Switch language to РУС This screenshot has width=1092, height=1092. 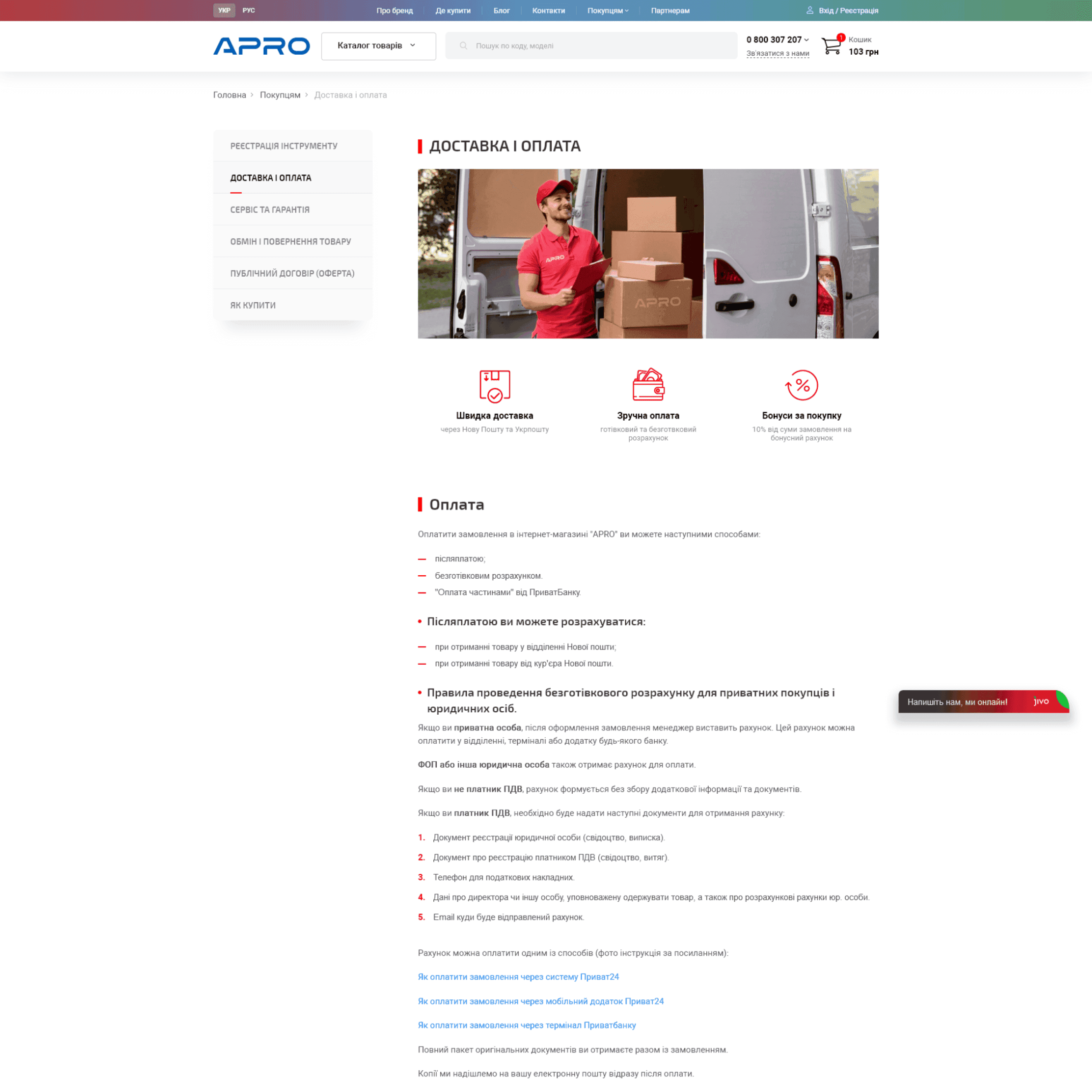(x=249, y=10)
